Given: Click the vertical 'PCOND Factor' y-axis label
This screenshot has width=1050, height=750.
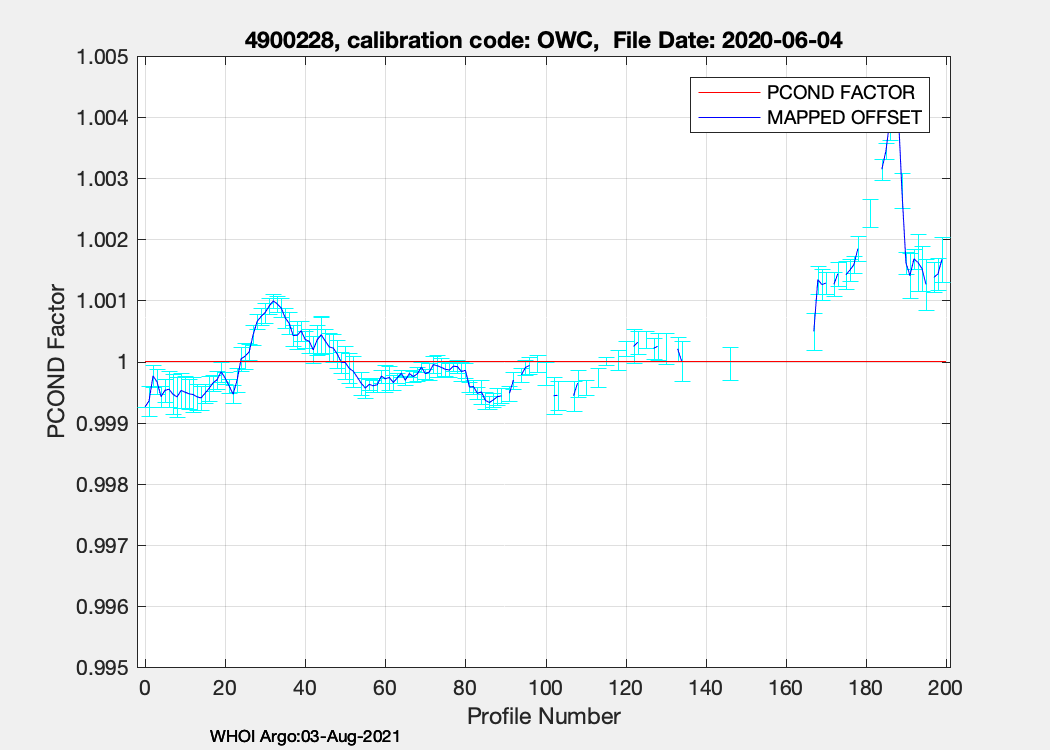Looking at the screenshot, I should [x=58, y=362].
